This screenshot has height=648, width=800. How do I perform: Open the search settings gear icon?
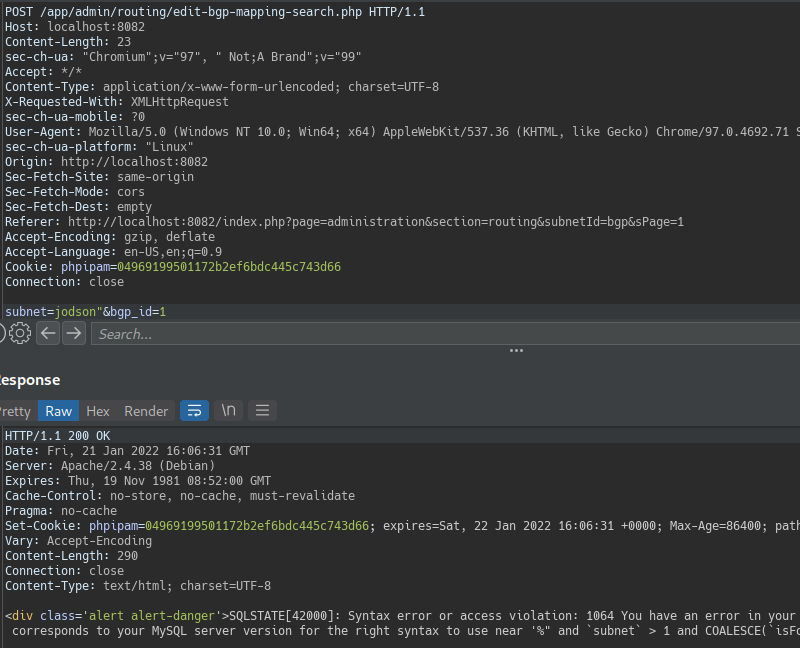point(21,334)
